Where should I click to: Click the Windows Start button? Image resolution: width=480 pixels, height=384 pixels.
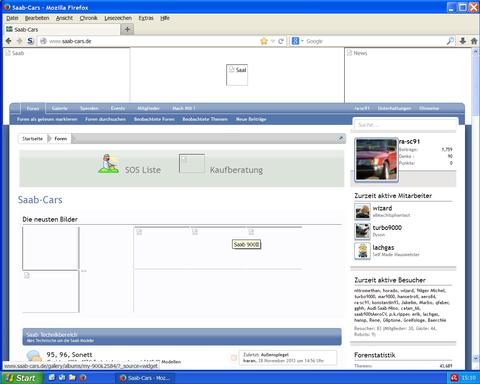coord(21,378)
